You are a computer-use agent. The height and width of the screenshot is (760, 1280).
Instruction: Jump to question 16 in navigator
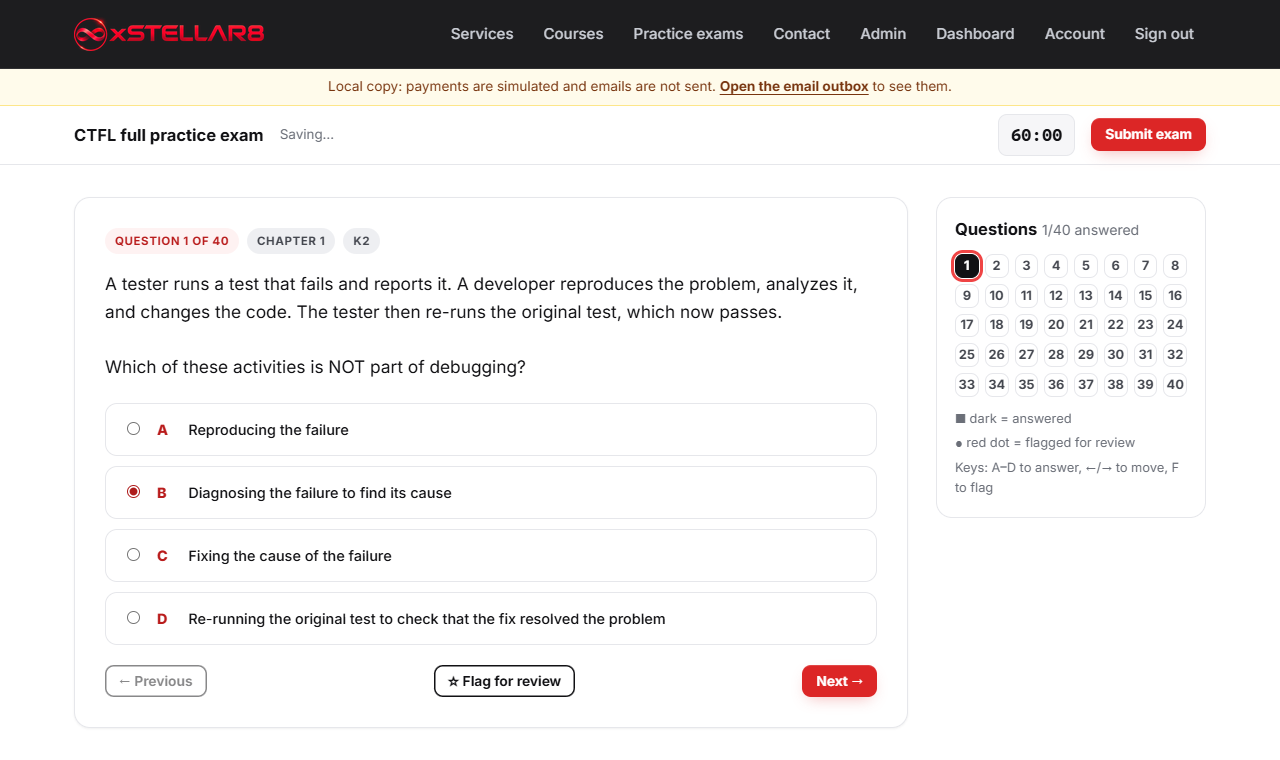[x=1175, y=295]
